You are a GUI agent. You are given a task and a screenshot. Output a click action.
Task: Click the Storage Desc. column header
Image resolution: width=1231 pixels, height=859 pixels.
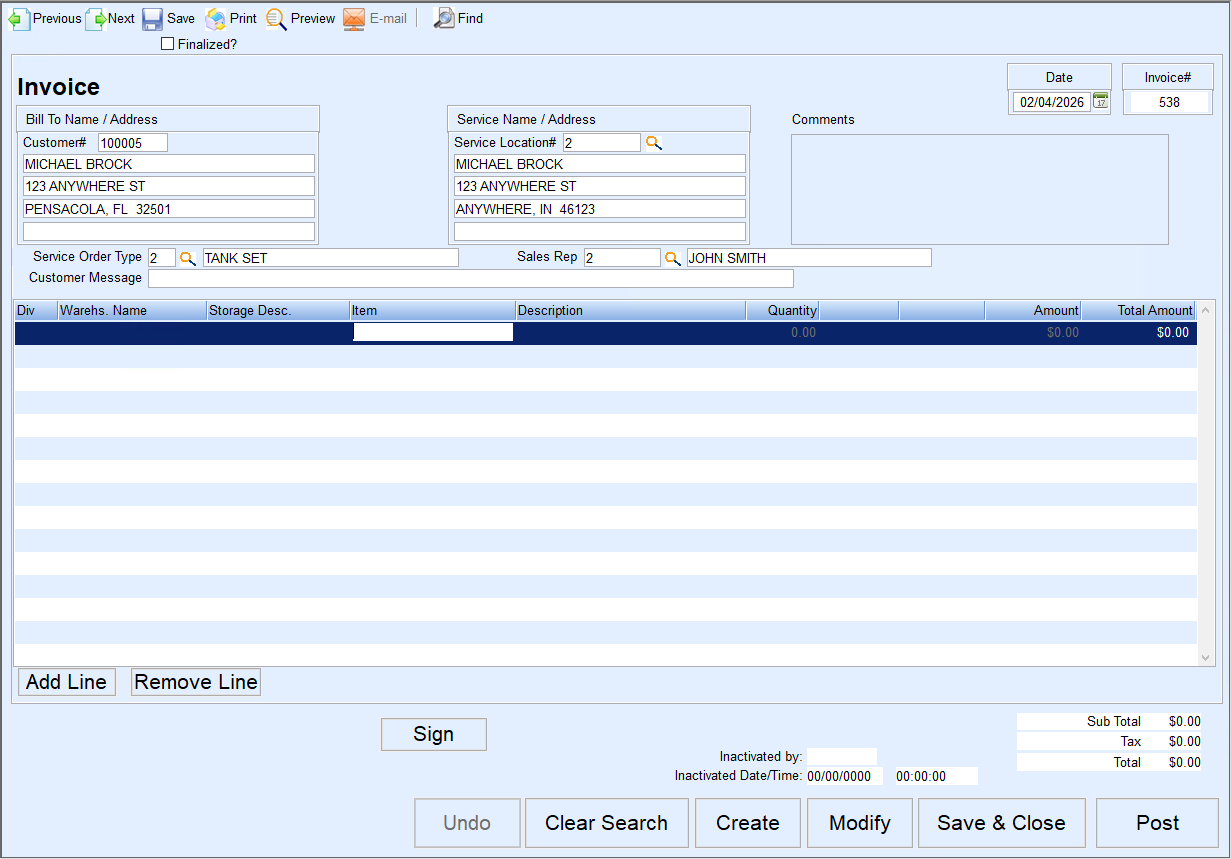click(x=278, y=311)
